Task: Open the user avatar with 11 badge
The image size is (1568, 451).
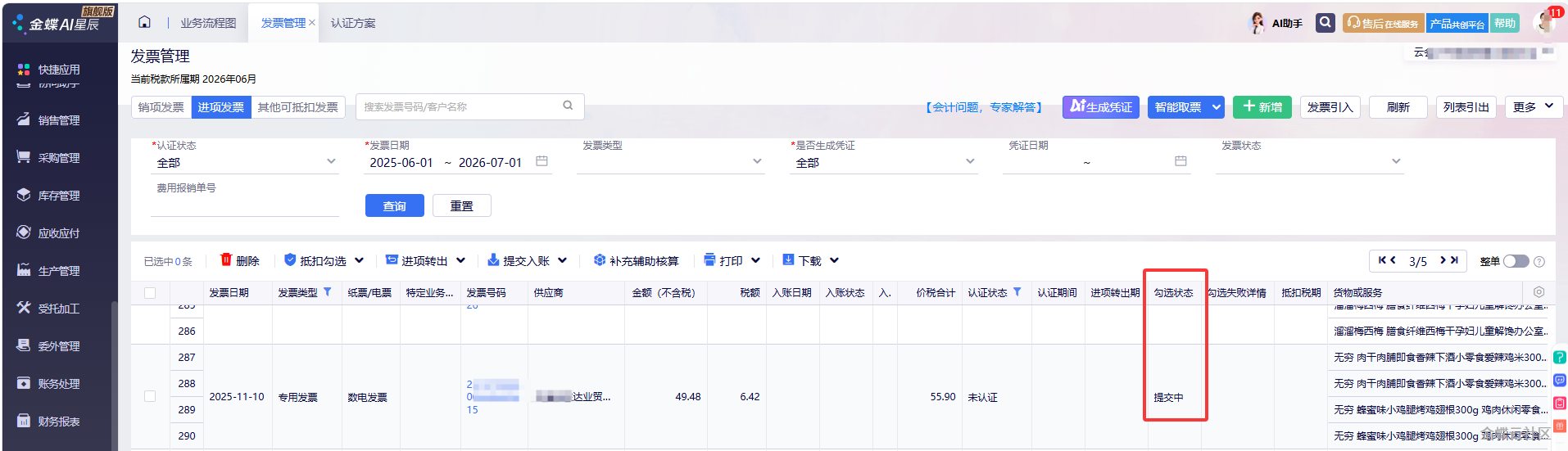Action: click(1546, 22)
